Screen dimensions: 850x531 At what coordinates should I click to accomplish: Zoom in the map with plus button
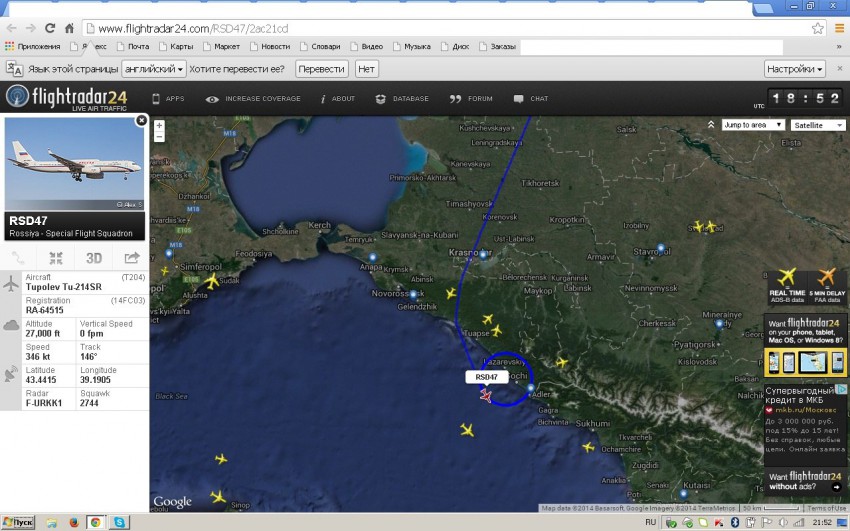(x=159, y=125)
